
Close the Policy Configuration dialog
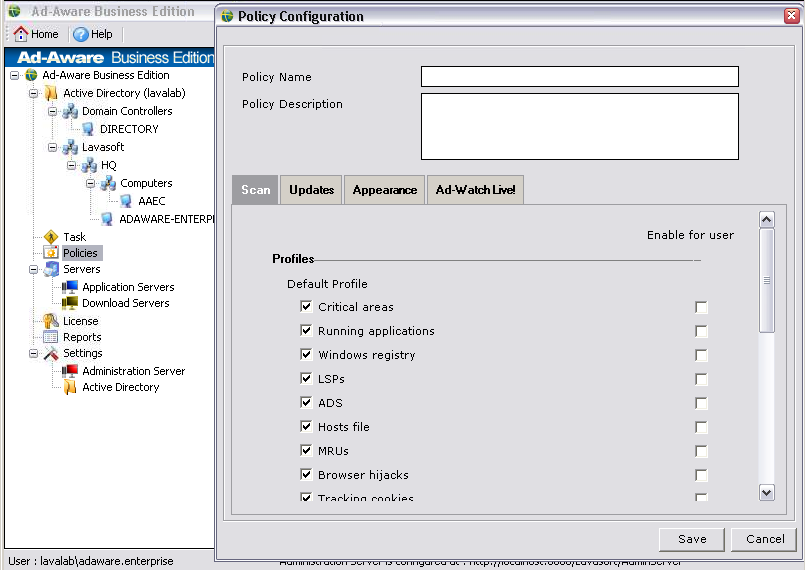792,16
